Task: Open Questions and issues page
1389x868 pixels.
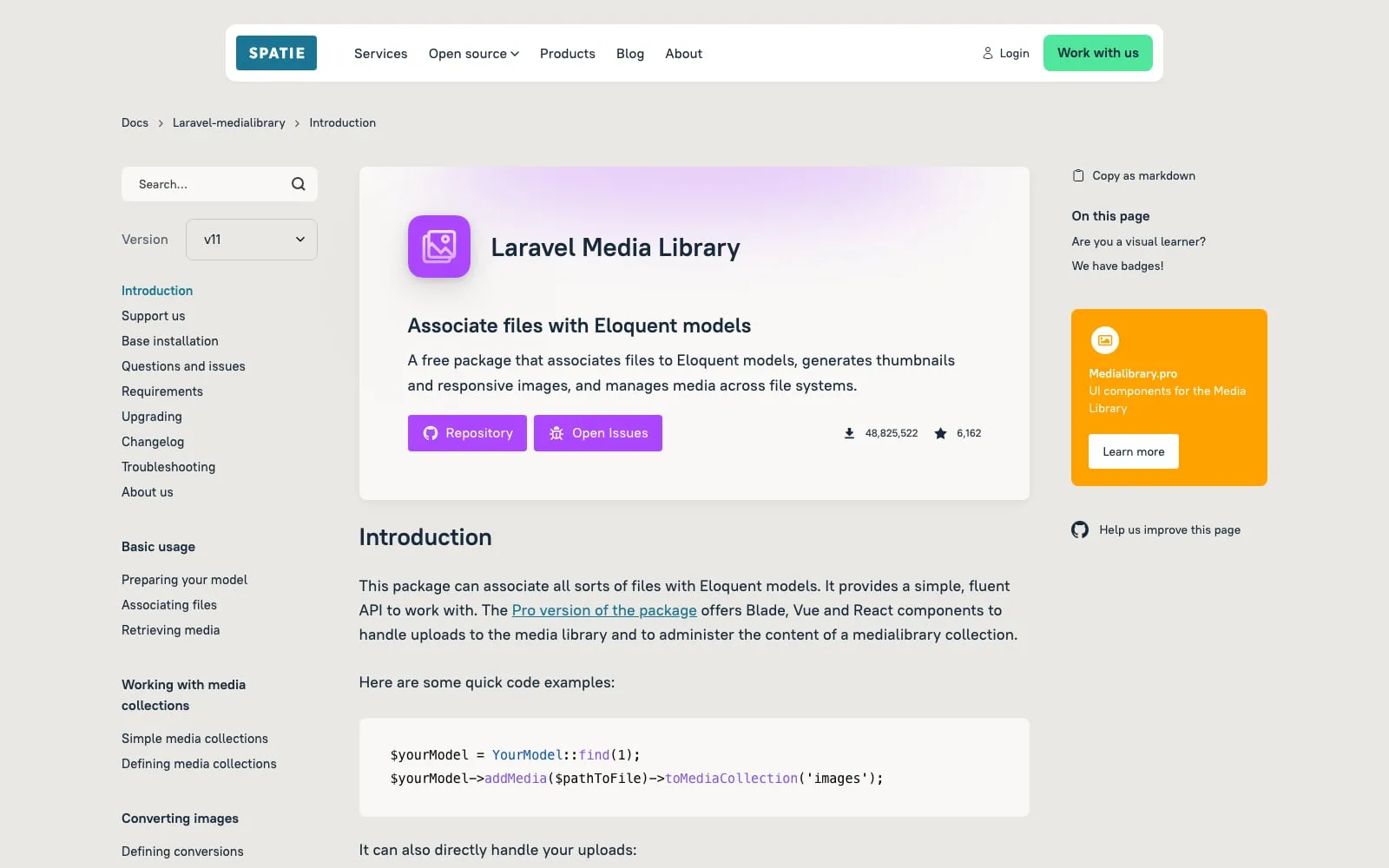Action: [183, 366]
